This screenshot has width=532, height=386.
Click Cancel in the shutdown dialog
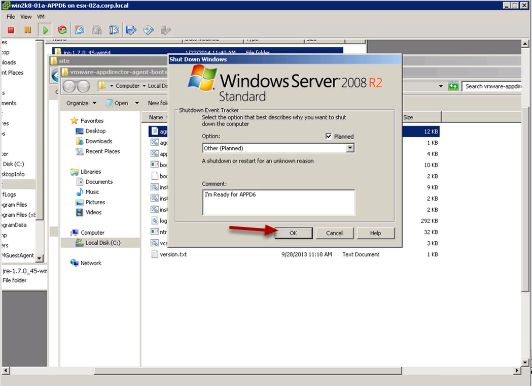(x=335, y=233)
